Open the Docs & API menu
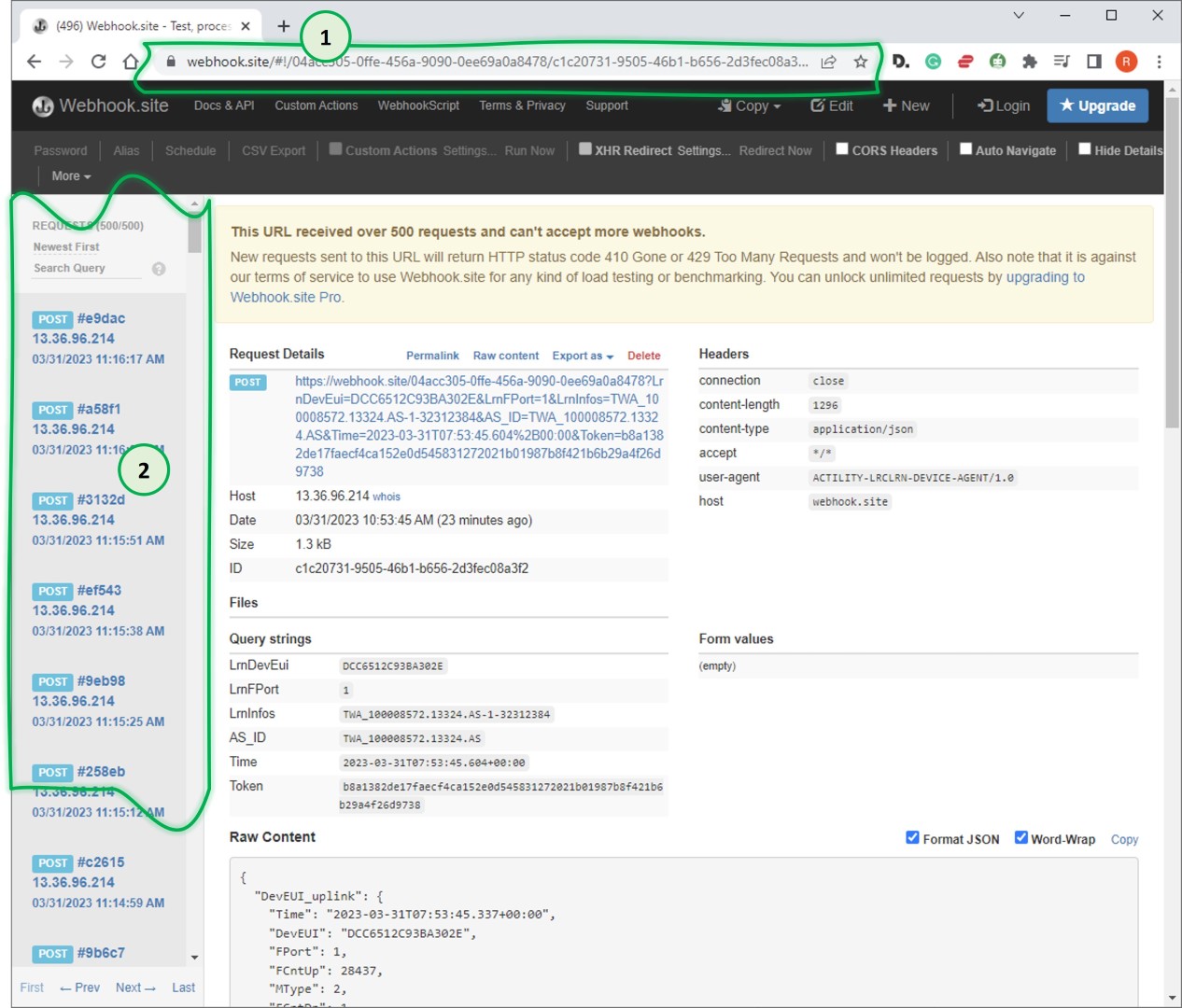The height and width of the screenshot is (1008, 1182). [224, 105]
